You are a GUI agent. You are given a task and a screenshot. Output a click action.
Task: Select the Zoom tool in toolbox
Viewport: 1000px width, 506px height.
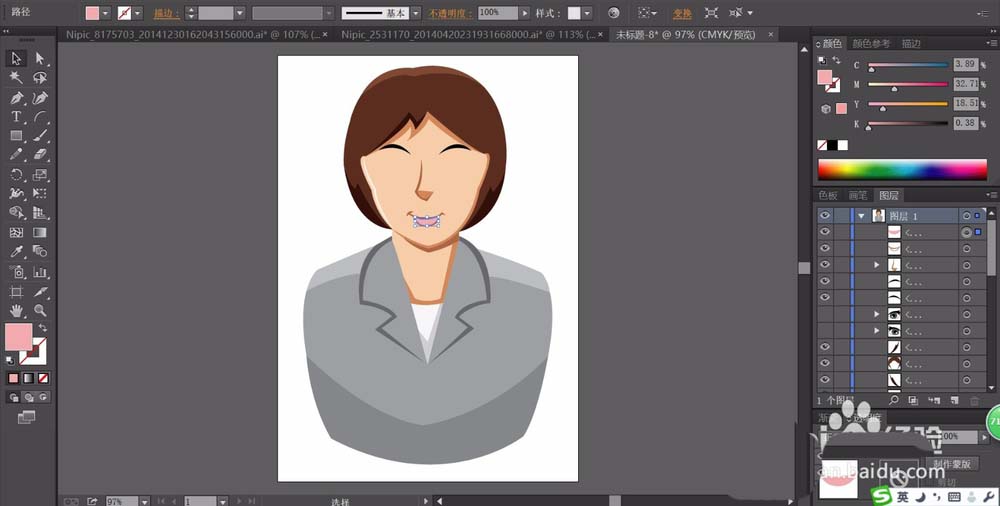40,310
